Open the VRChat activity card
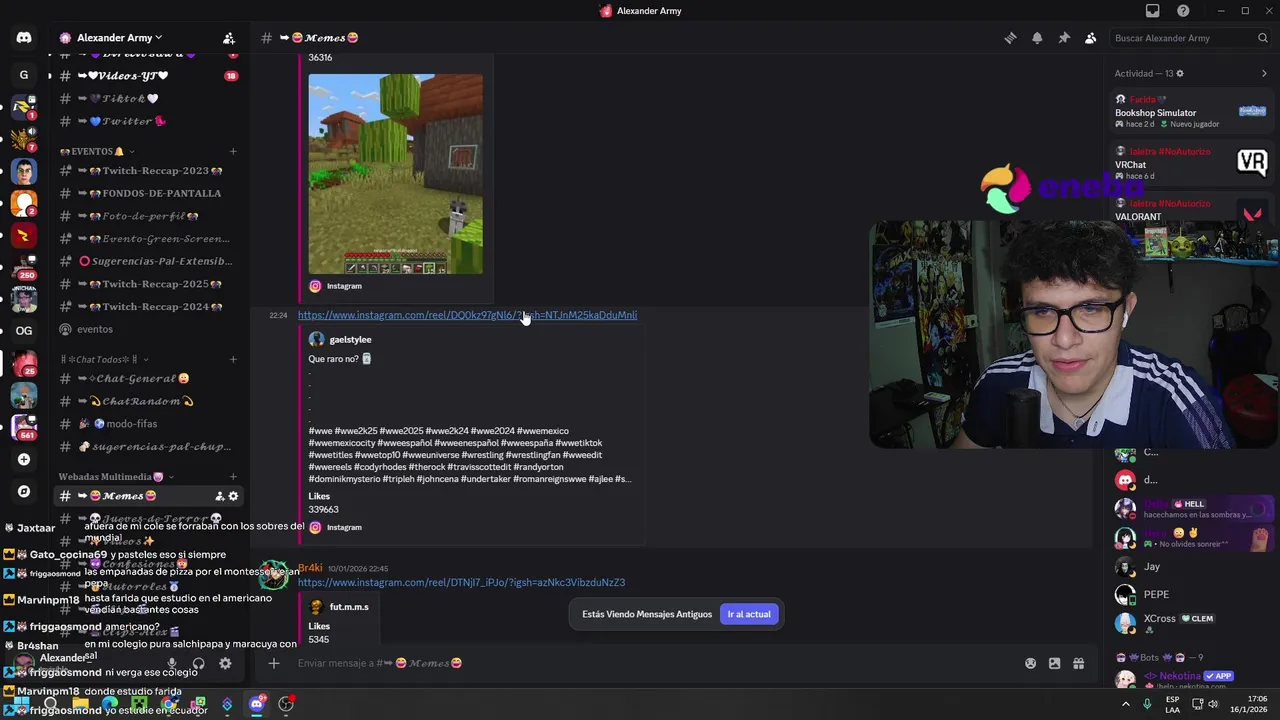Screen dimensions: 1280x720 pos(1191,164)
